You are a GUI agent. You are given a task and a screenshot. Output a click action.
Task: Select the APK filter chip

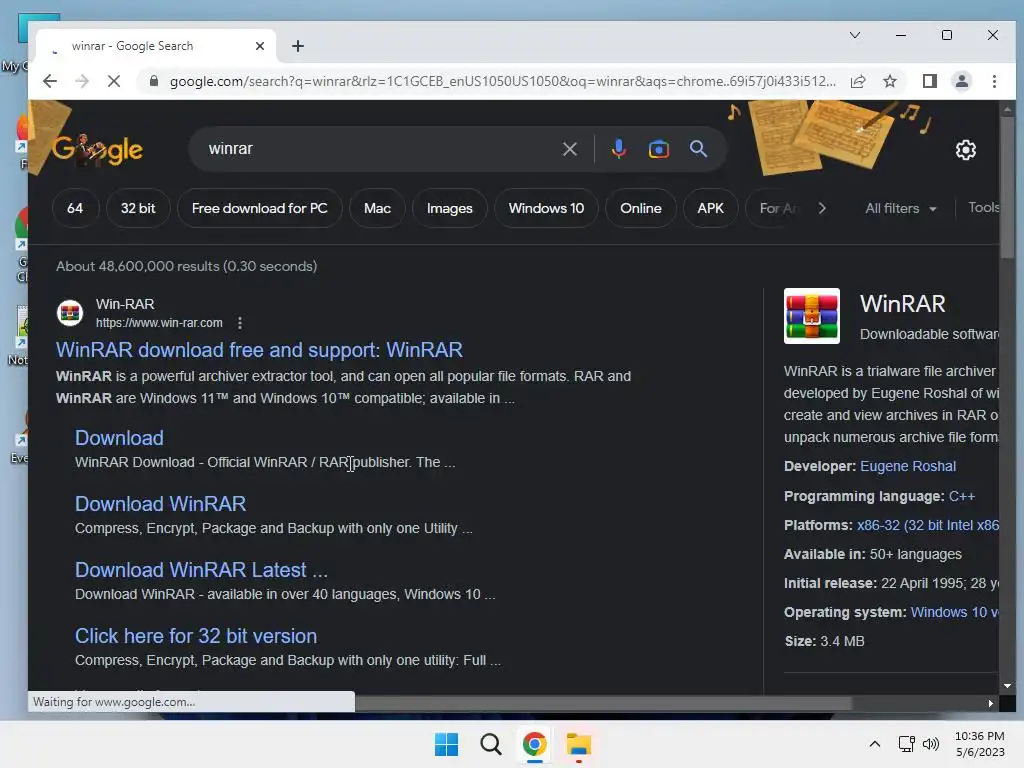pyautogui.click(x=710, y=208)
